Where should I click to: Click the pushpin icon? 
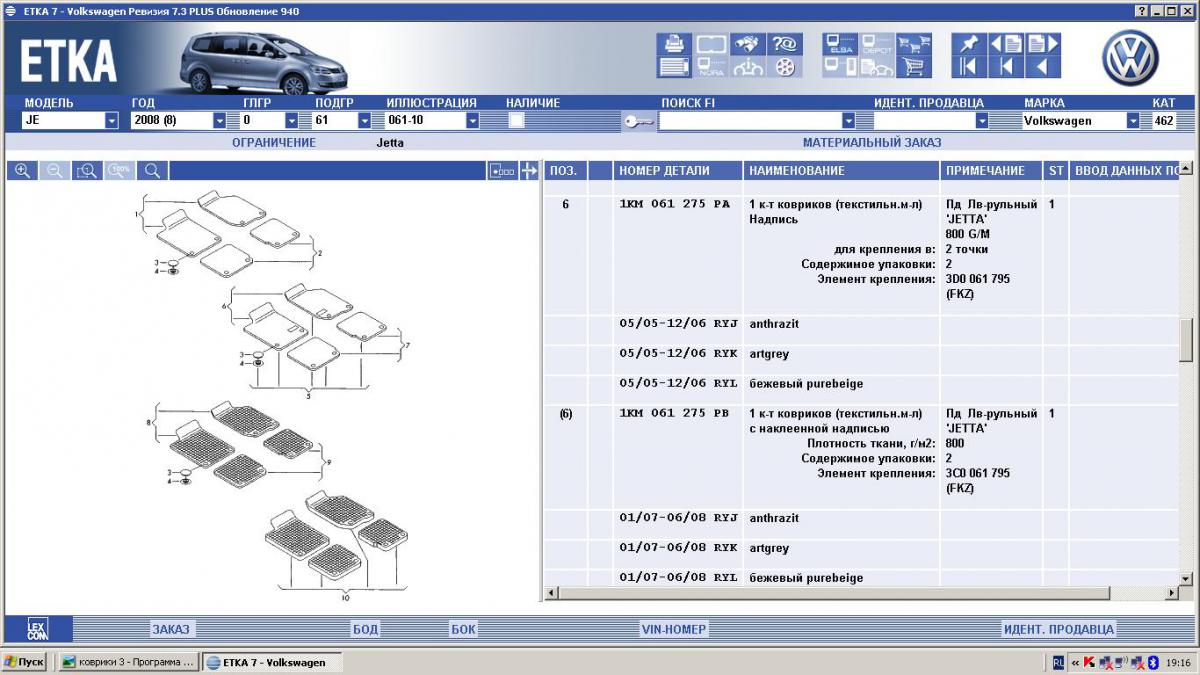(969, 44)
